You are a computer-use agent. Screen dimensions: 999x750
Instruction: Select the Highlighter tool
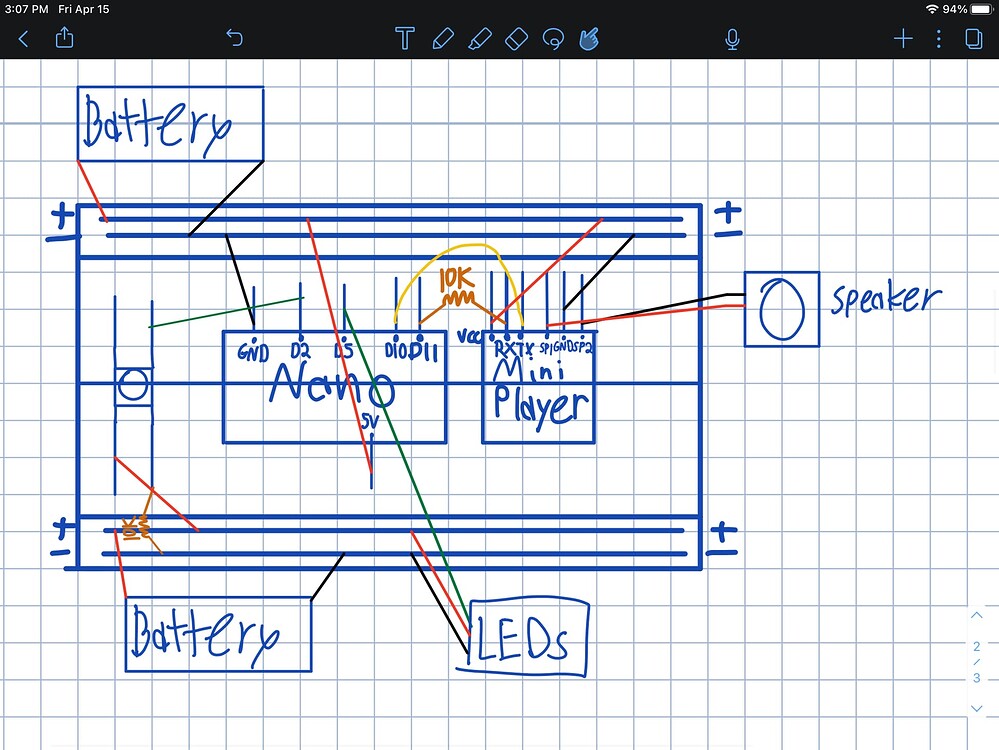point(480,38)
